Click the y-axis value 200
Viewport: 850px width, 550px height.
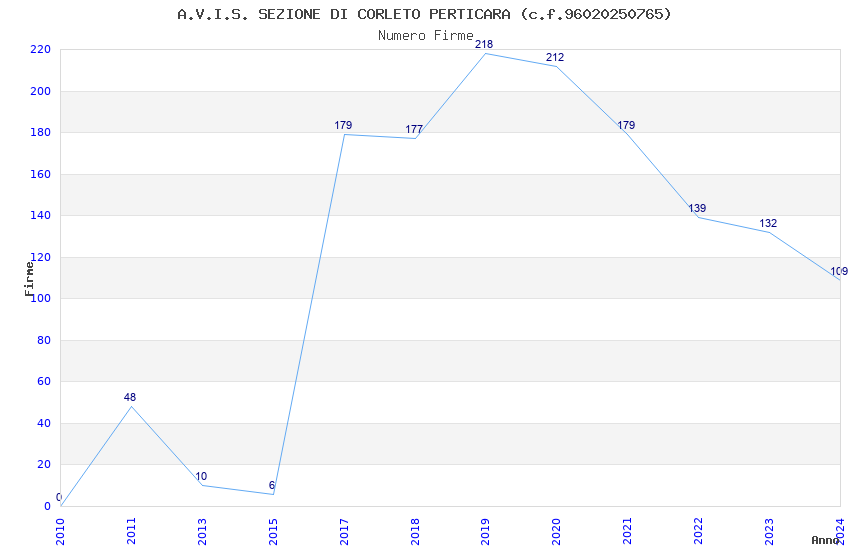tap(41, 92)
